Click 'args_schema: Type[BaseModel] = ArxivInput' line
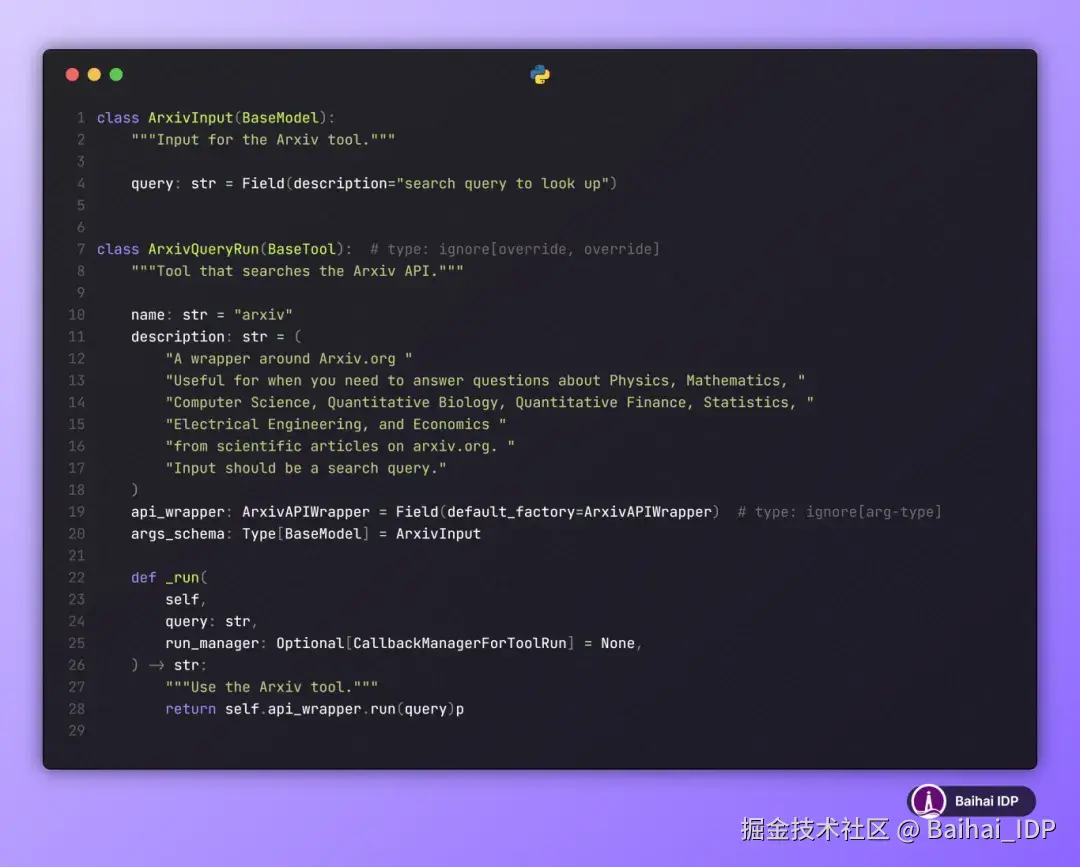Screen dimensions: 1080x867 click(306, 534)
